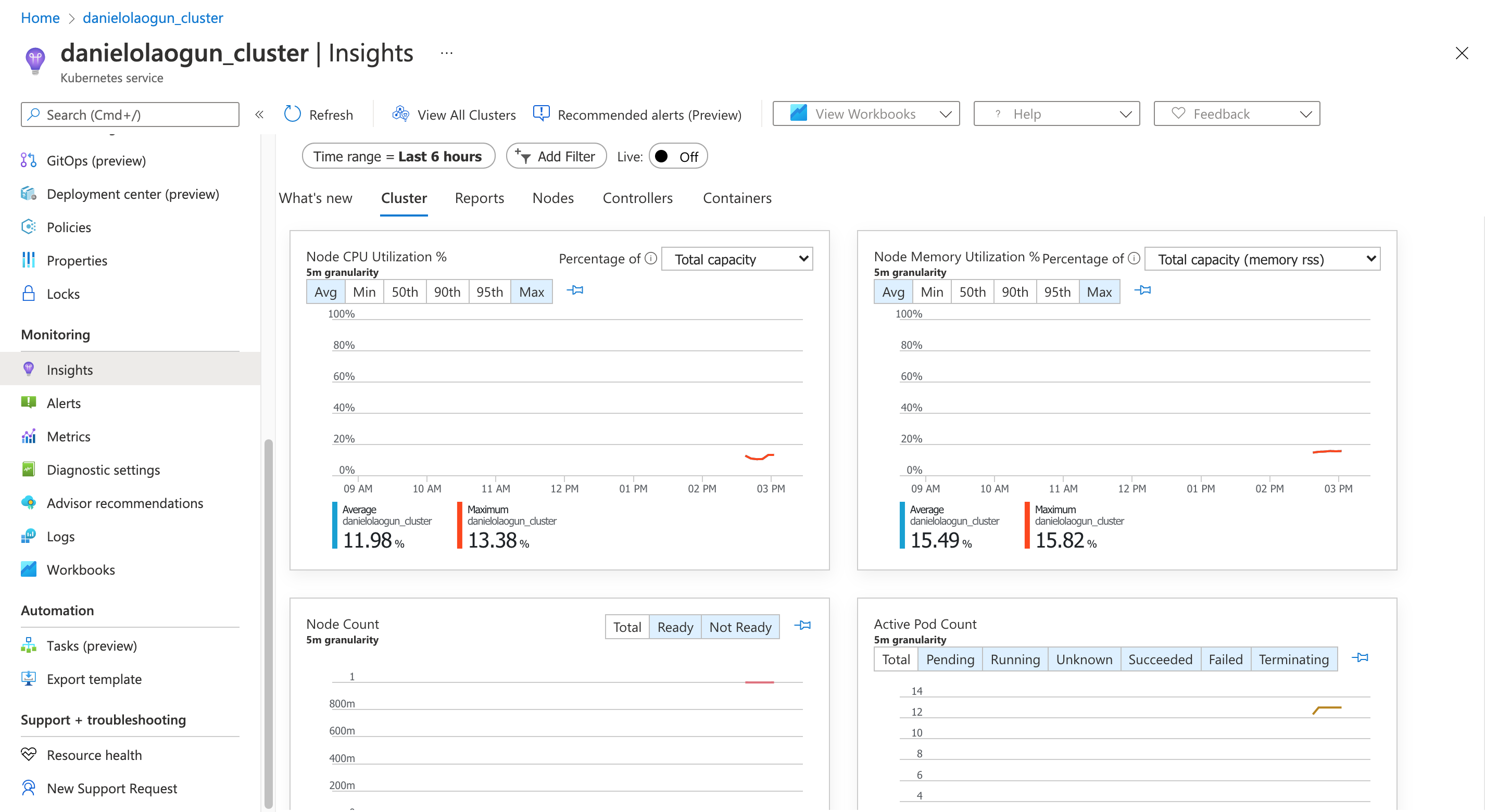Click red Maximum legend swatch in Memory chart
The image size is (1485, 812).
point(1027,526)
